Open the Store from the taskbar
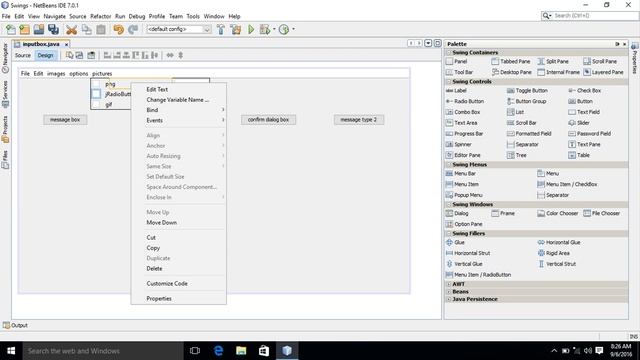Viewport: 640px width, 360px height. [264, 351]
